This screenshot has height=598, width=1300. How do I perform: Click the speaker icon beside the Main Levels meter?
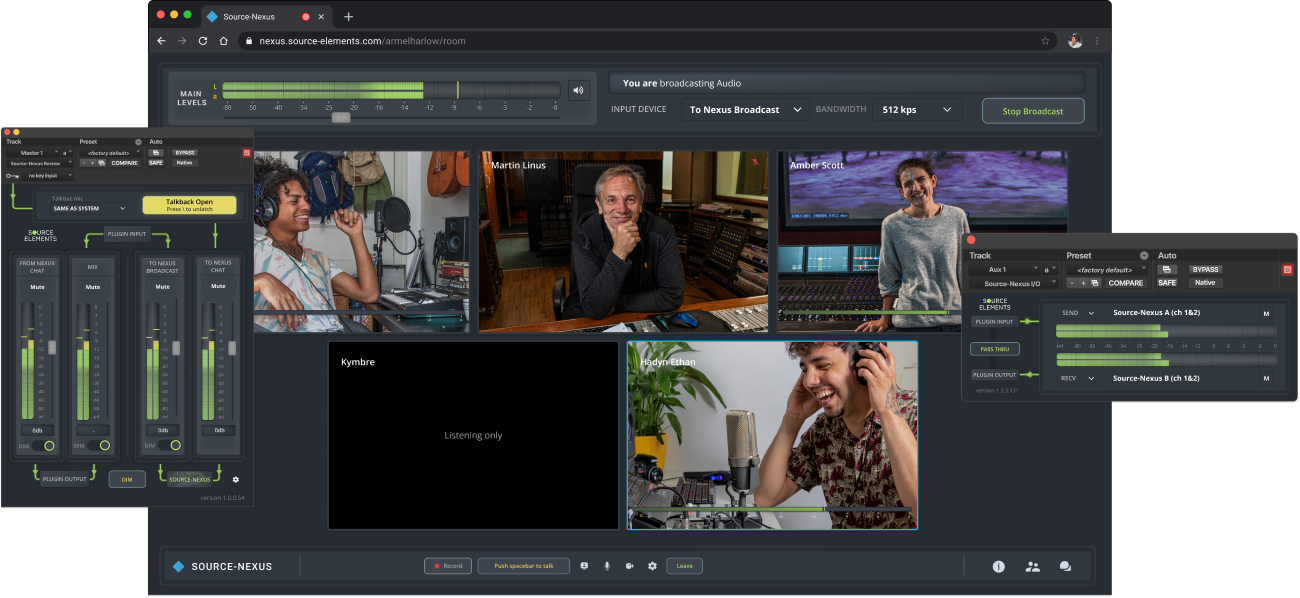click(578, 89)
